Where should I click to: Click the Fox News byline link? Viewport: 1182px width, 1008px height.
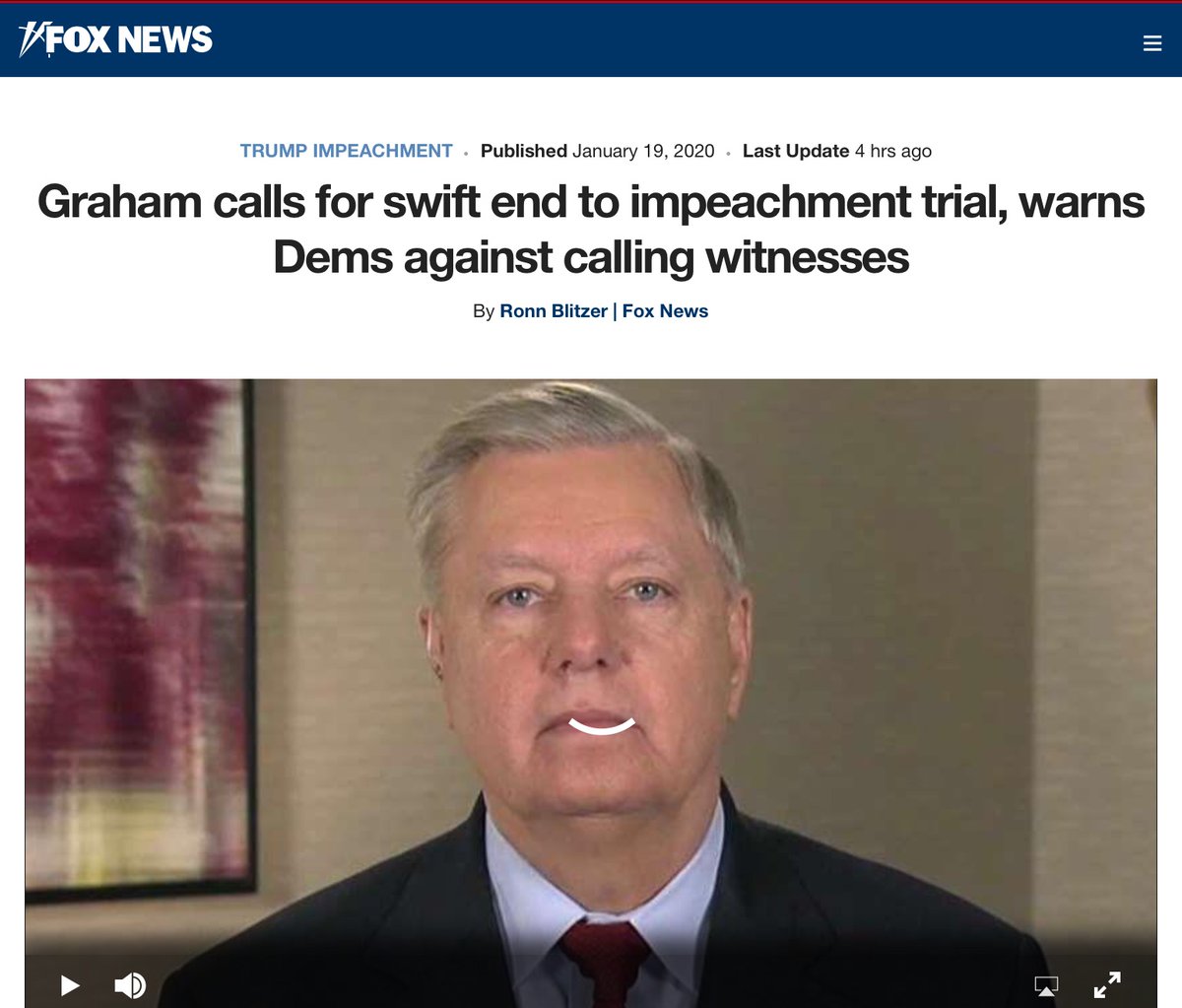[x=665, y=311]
